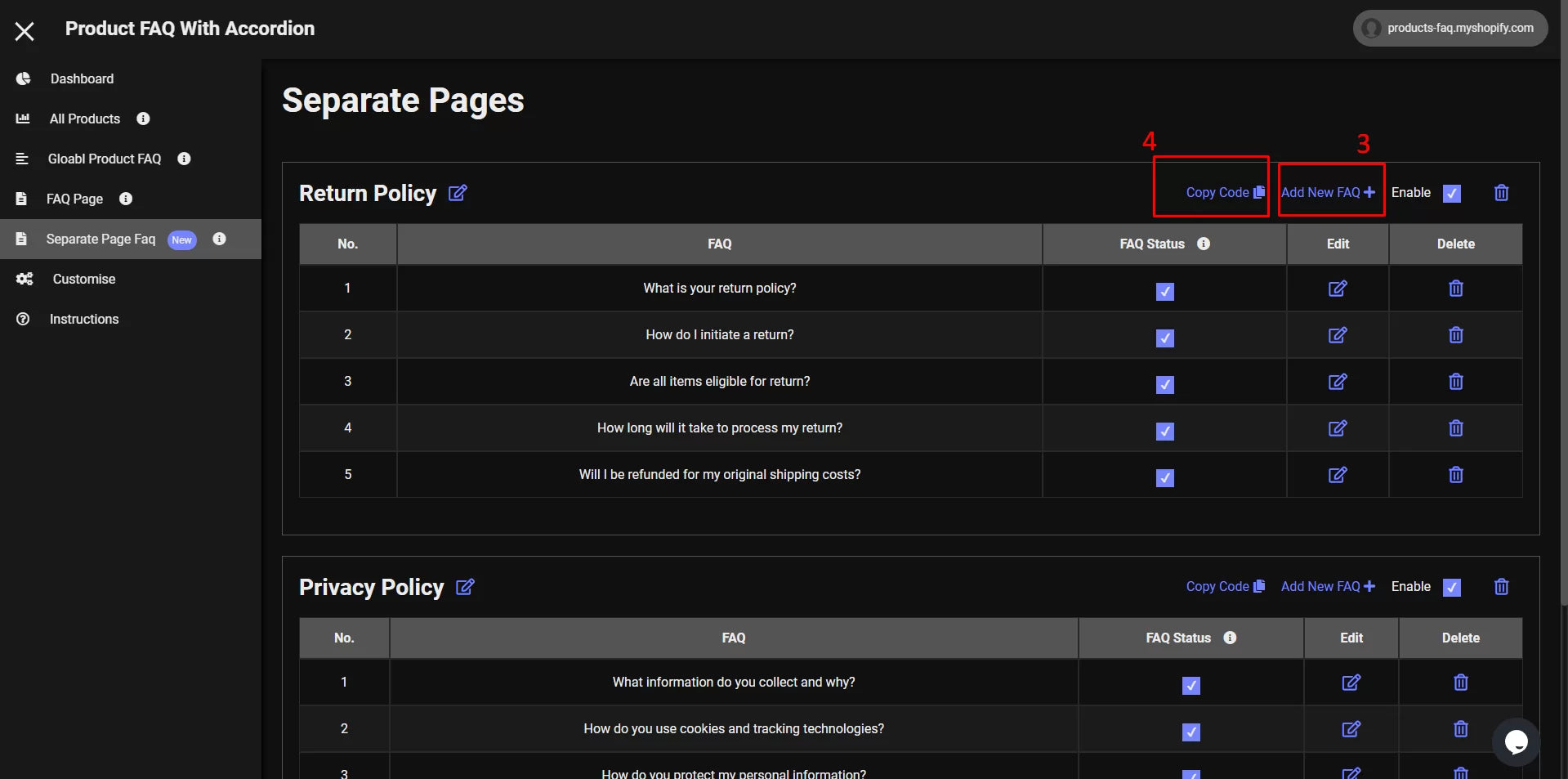Toggle status of 'Are all items eligible' FAQ
1568x779 pixels.
pyautogui.click(x=1164, y=384)
